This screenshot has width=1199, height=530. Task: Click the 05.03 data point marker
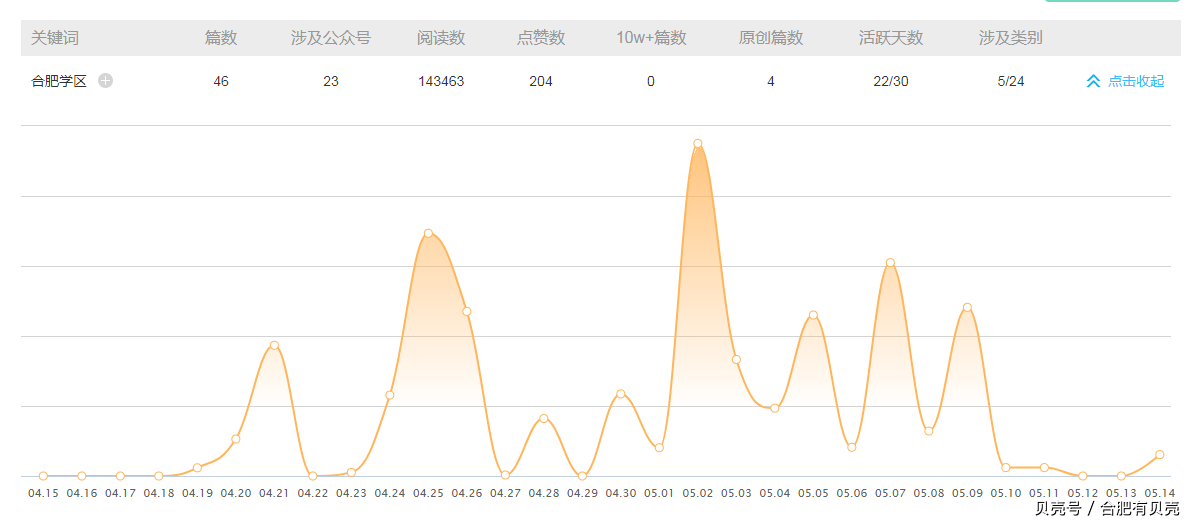736,359
